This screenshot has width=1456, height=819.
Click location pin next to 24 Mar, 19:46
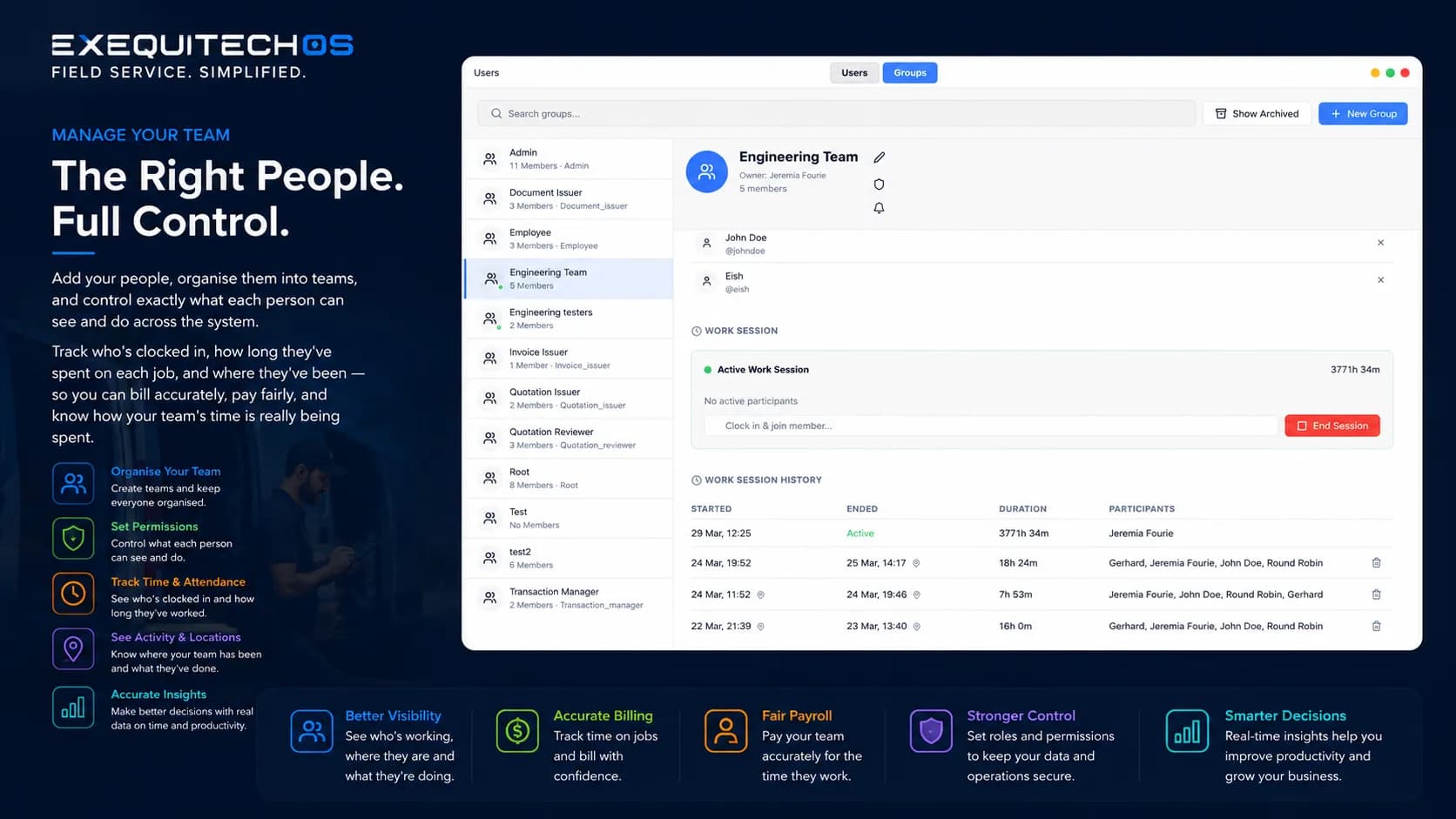(916, 594)
